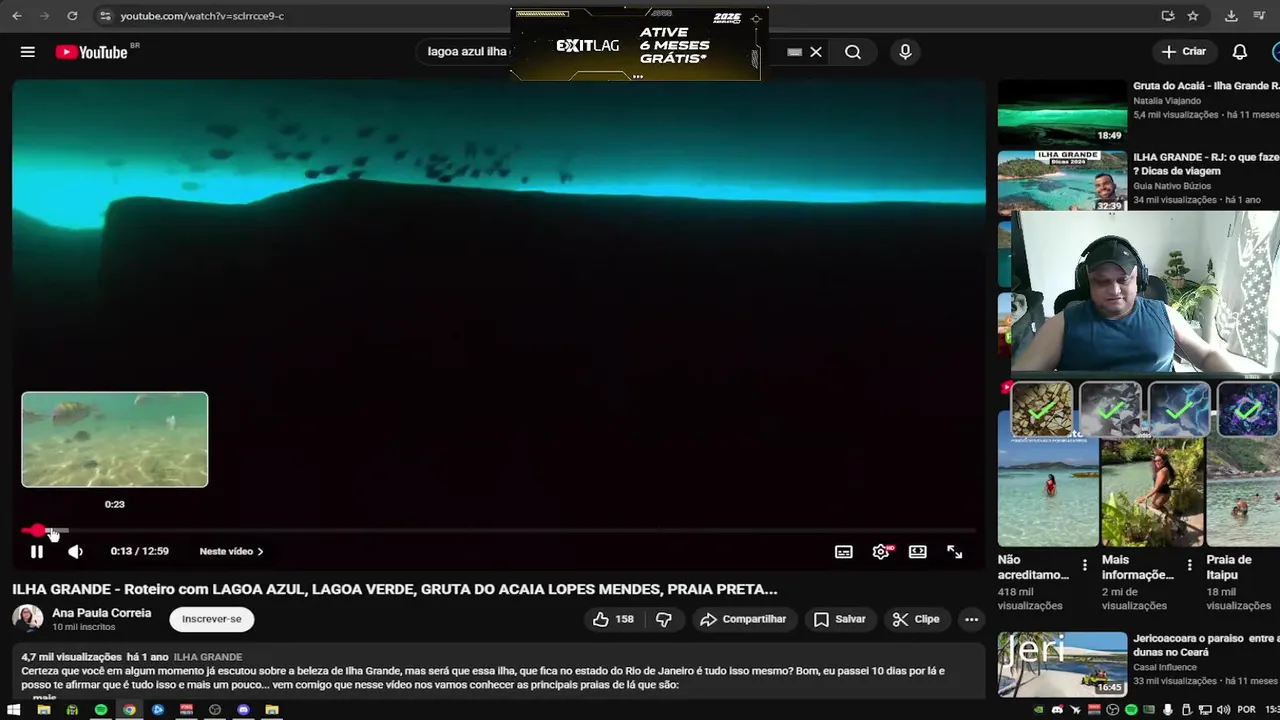This screenshot has width=1280, height=720.
Task: Click the magnifier search button
Action: [853, 52]
